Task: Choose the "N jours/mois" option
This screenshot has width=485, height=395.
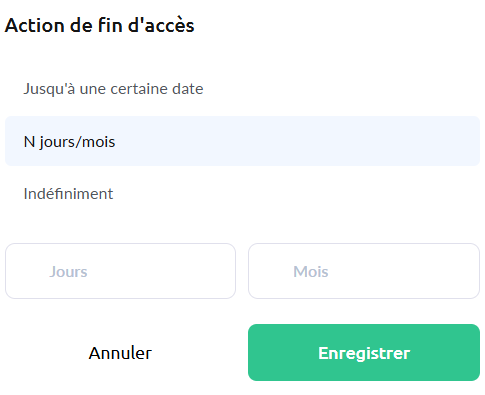Action: click(242, 141)
